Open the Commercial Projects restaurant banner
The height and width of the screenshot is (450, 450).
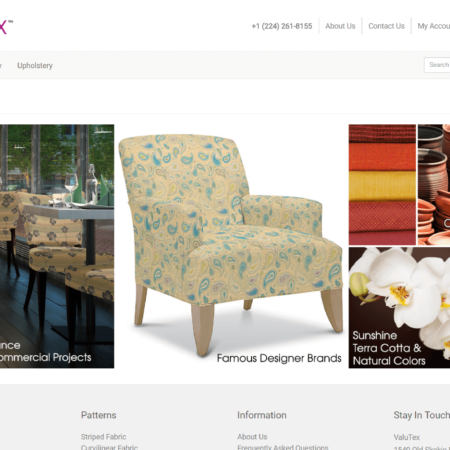pos(57,246)
